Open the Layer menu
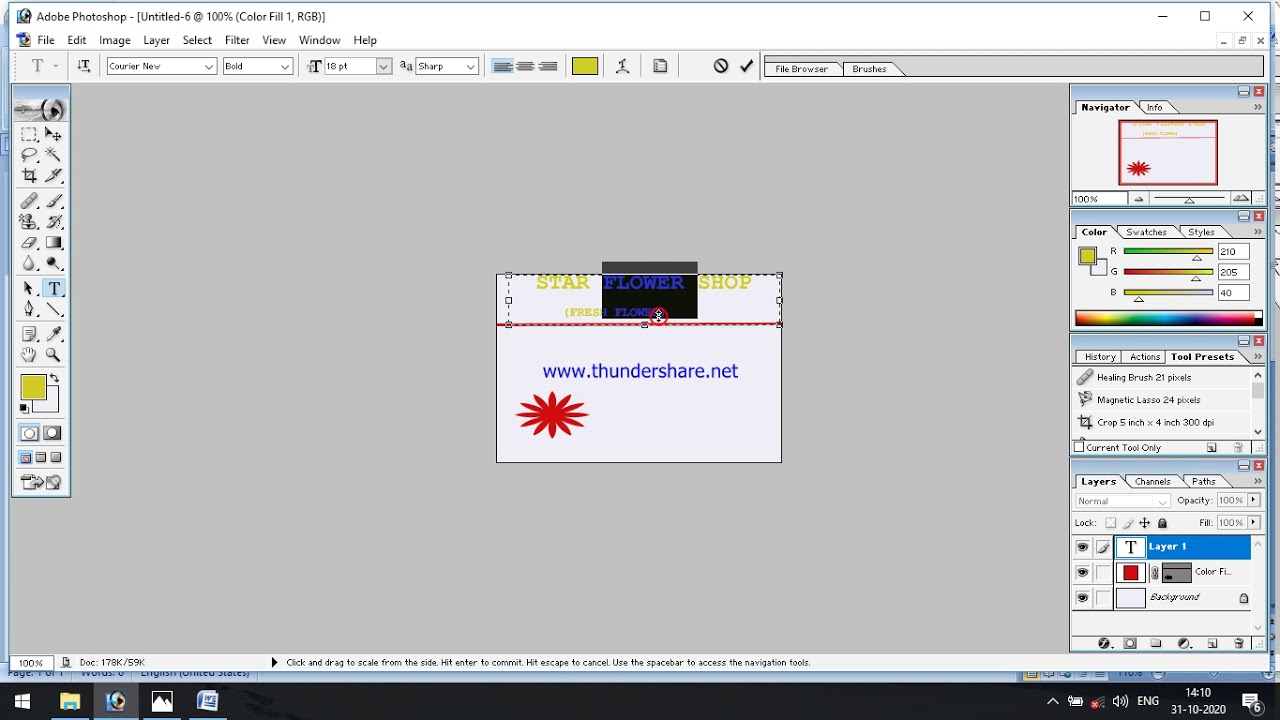The height and width of the screenshot is (720, 1280). click(156, 40)
